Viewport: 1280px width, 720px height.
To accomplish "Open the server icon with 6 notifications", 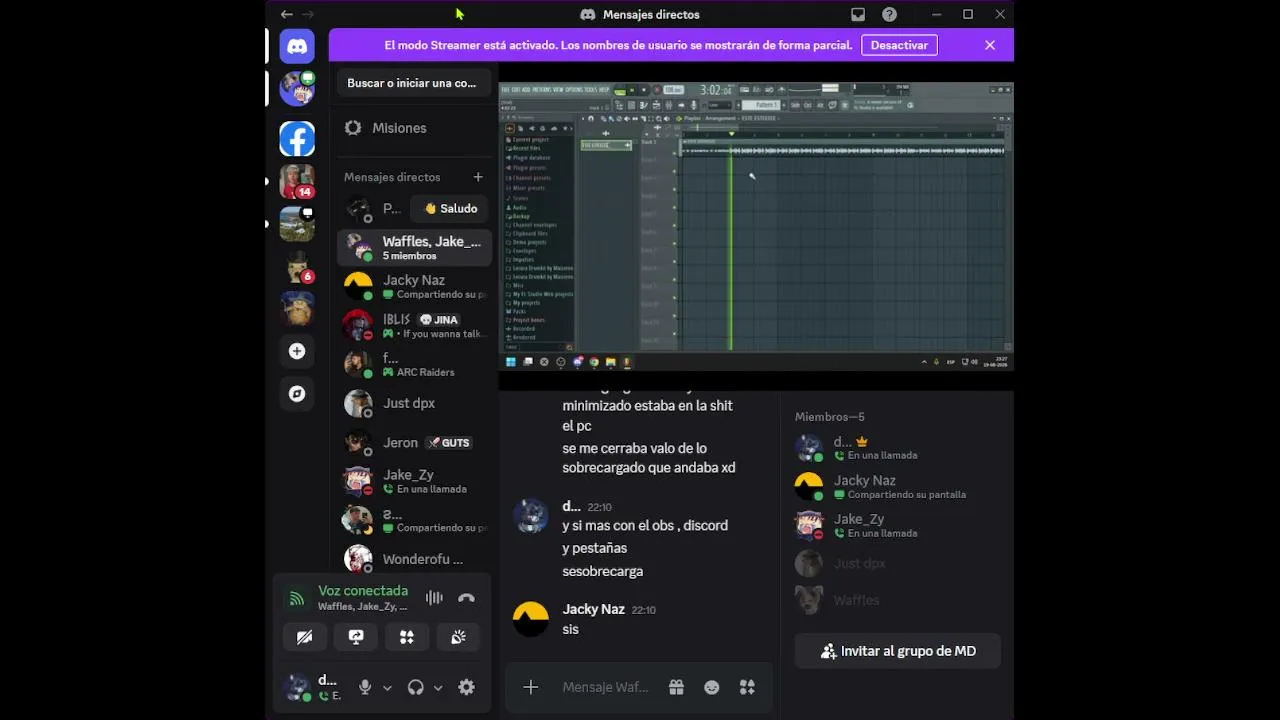I will 297,267.
